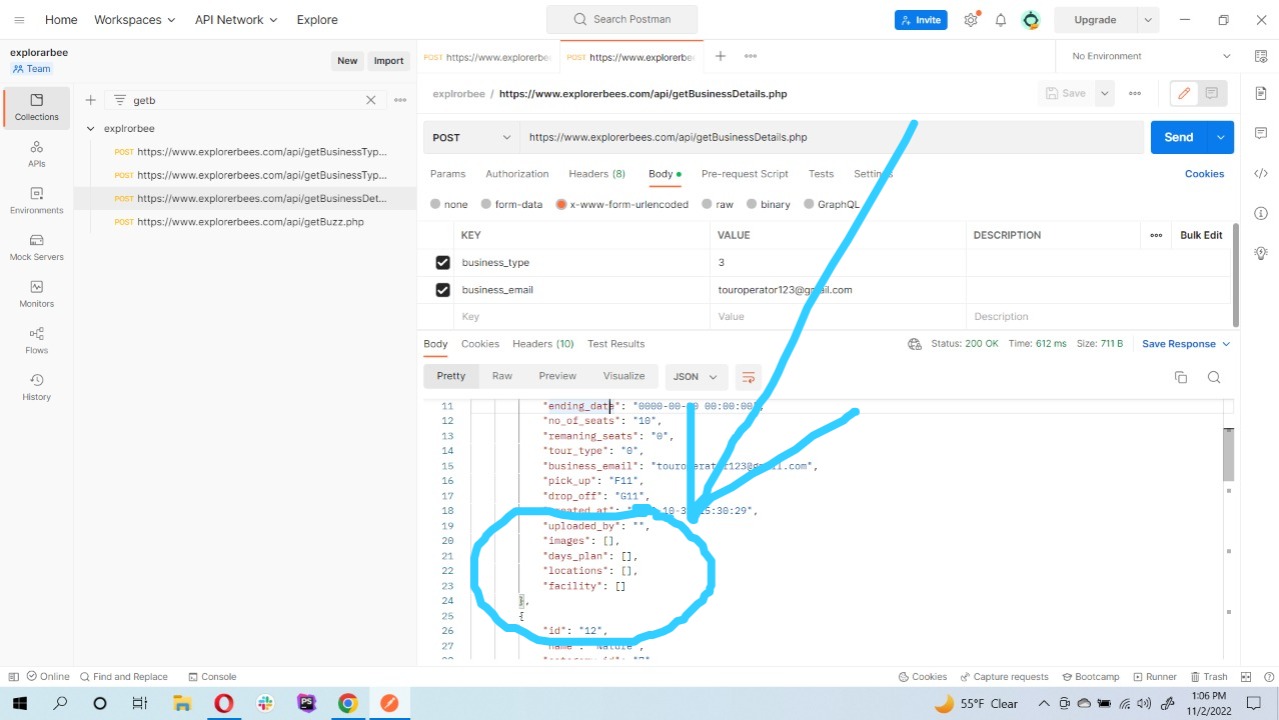Image resolution: width=1279 pixels, height=720 pixels.
Task: Click the request URL input field
Action: click(831, 137)
